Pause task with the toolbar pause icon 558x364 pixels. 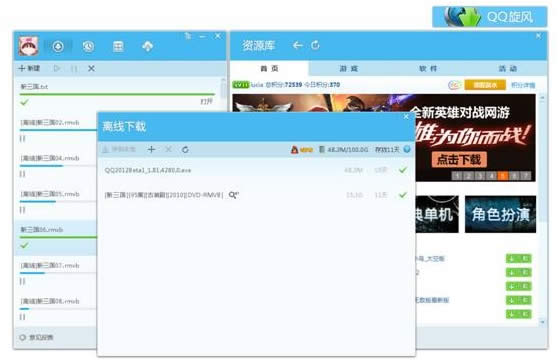tap(74, 68)
